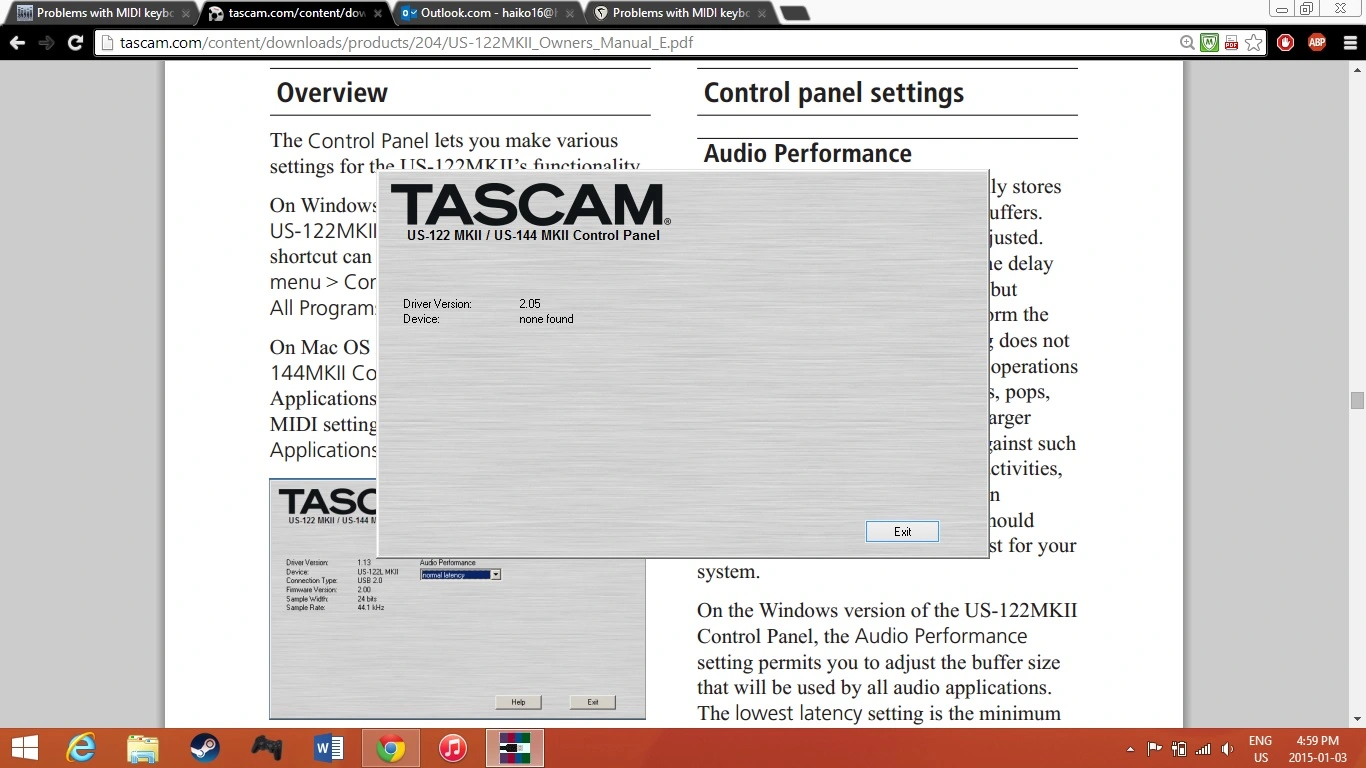The width and height of the screenshot is (1366, 768).
Task: Click the zoom magnifier icon in address bar
Action: pyautogui.click(x=1187, y=43)
